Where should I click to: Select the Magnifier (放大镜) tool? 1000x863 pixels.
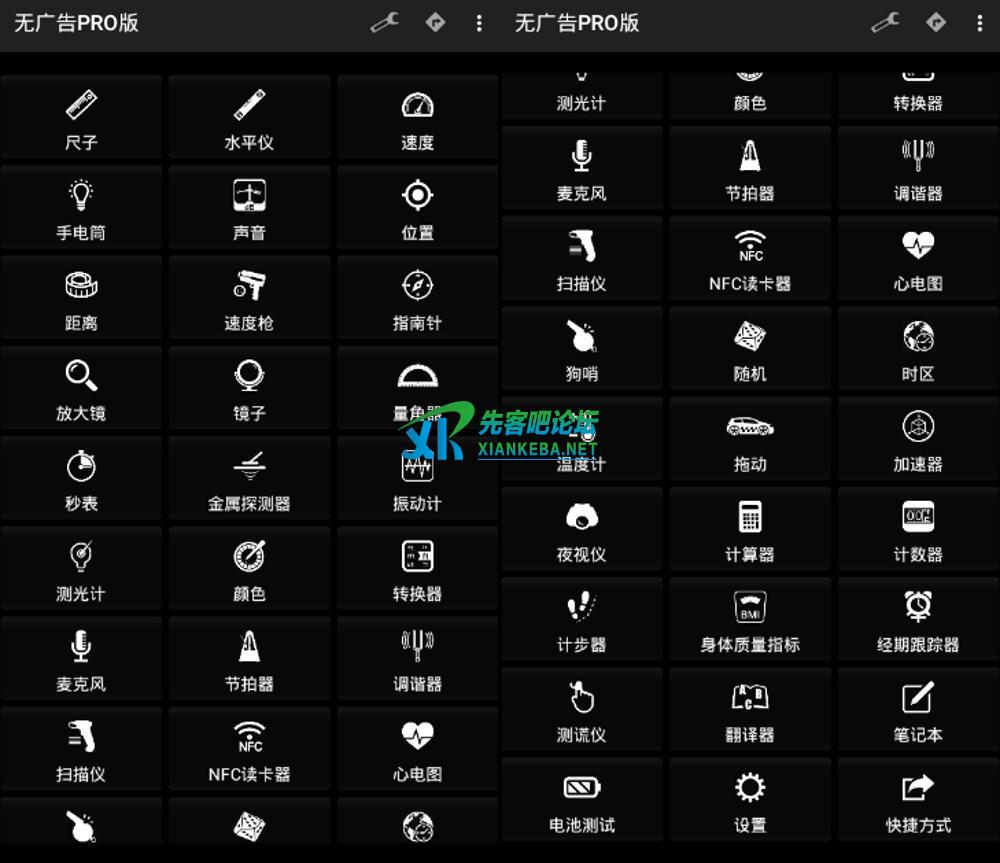pyautogui.click(x=81, y=388)
